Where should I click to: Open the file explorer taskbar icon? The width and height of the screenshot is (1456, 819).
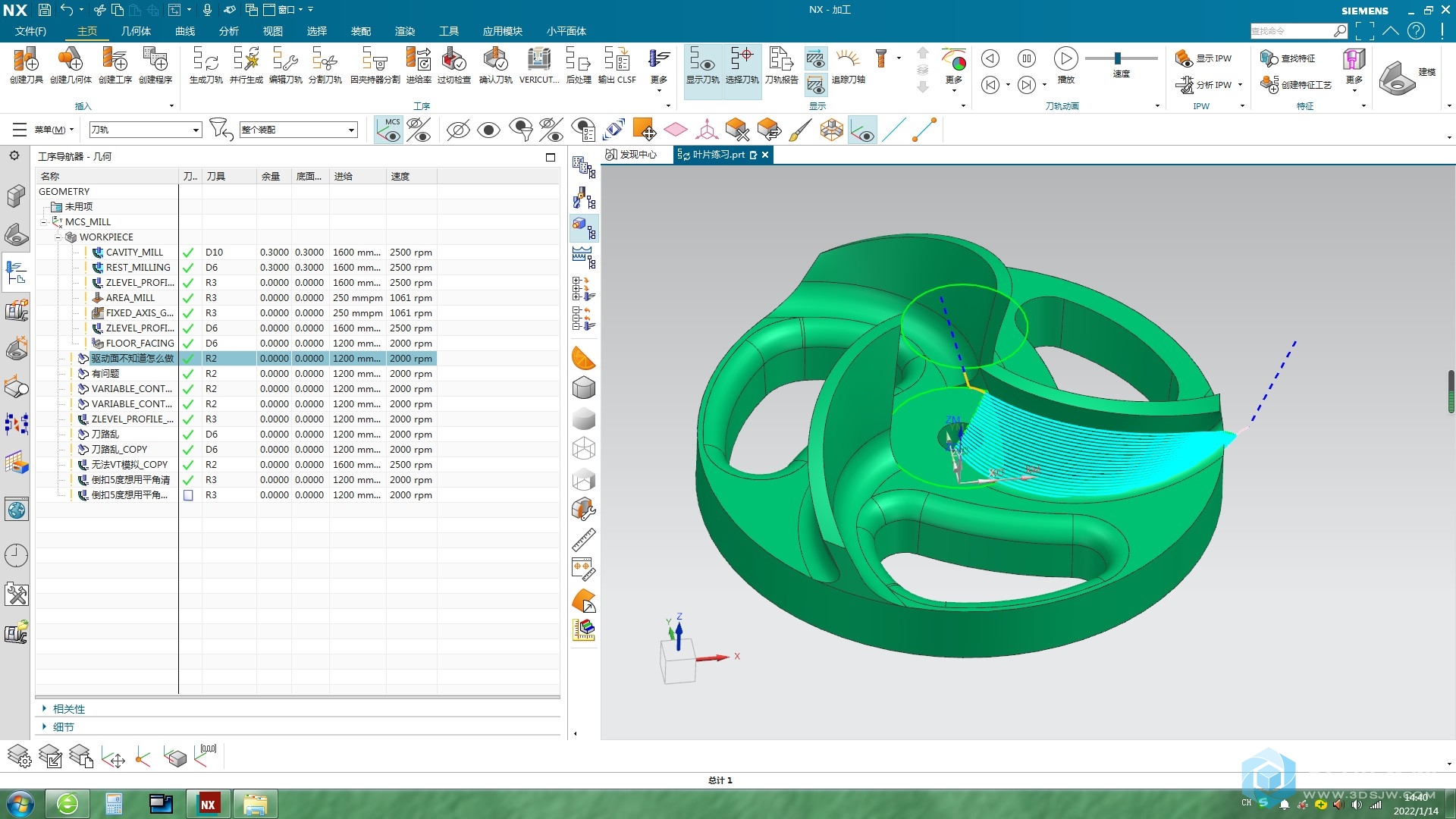click(256, 804)
